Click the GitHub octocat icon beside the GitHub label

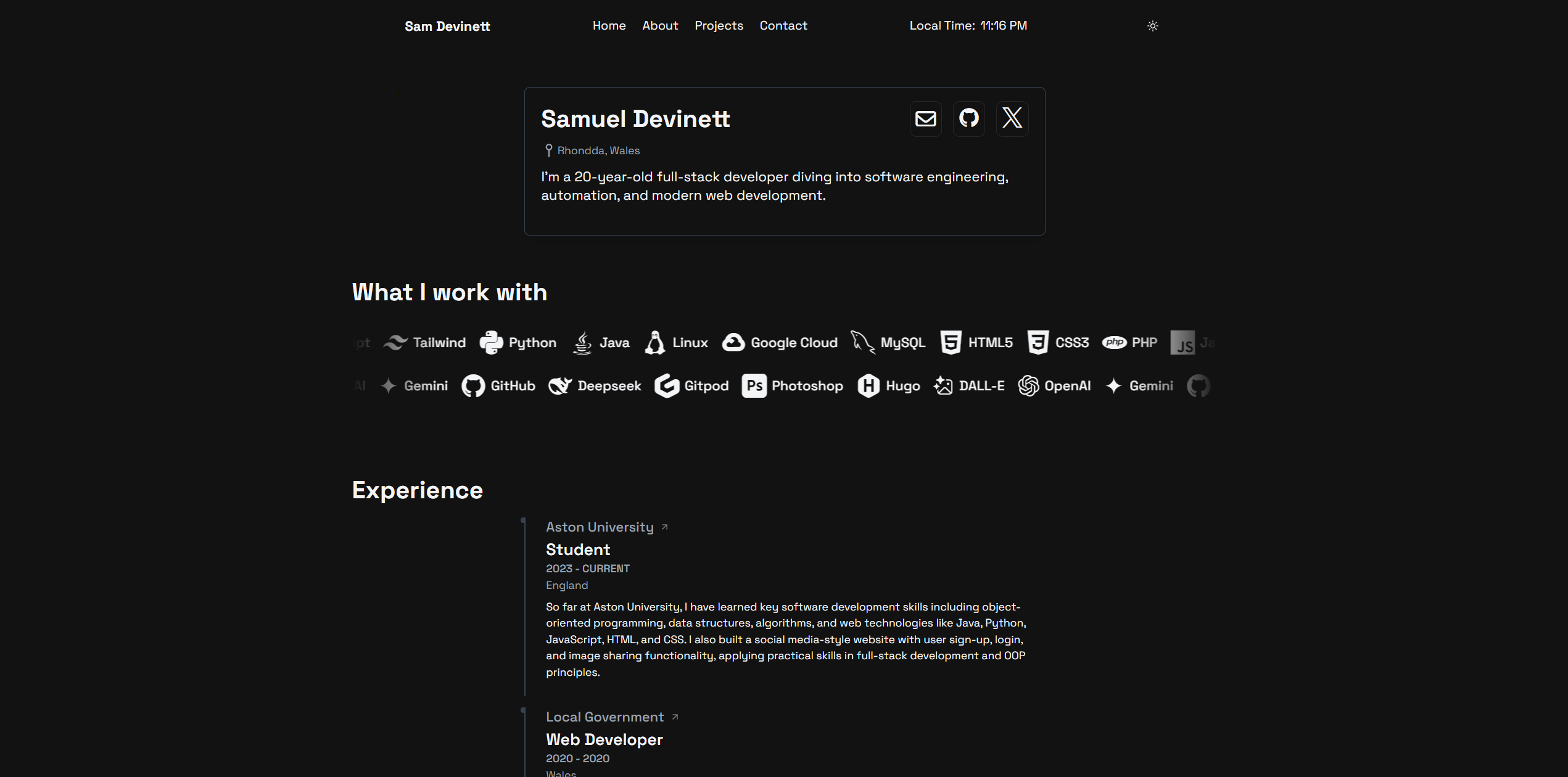[473, 386]
